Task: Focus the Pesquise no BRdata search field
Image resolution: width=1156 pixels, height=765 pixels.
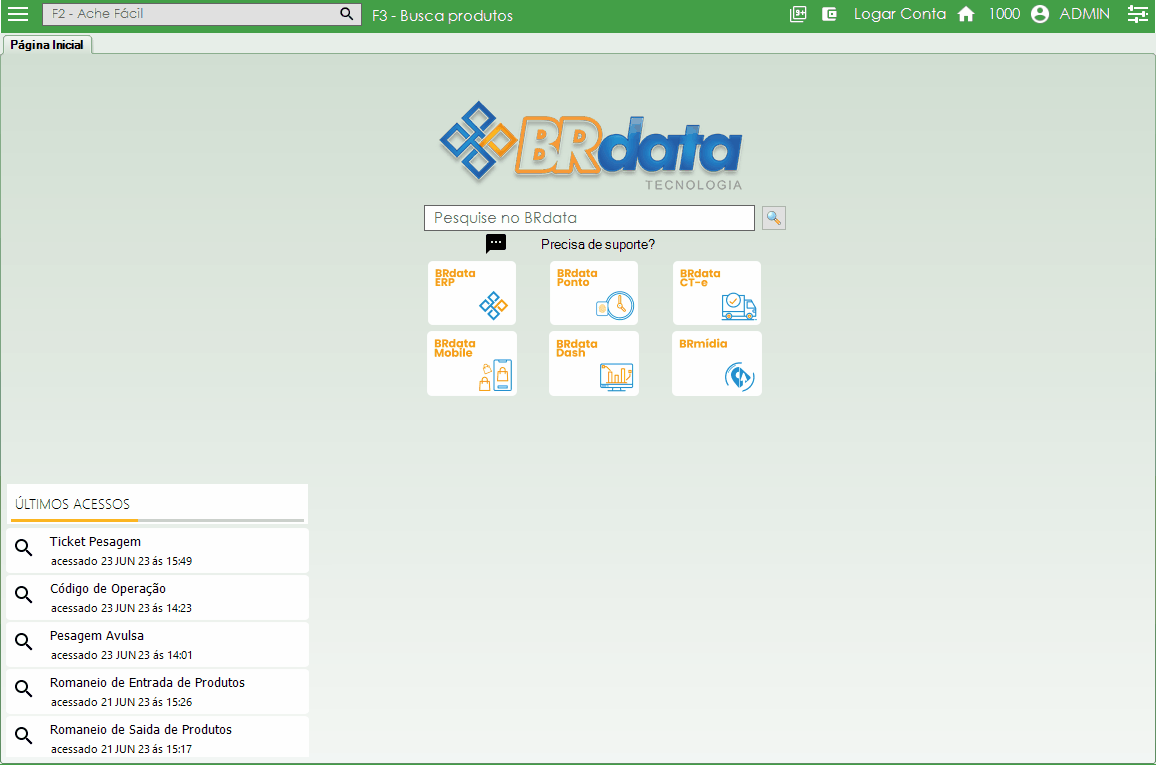Action: [x=589, y=218]
